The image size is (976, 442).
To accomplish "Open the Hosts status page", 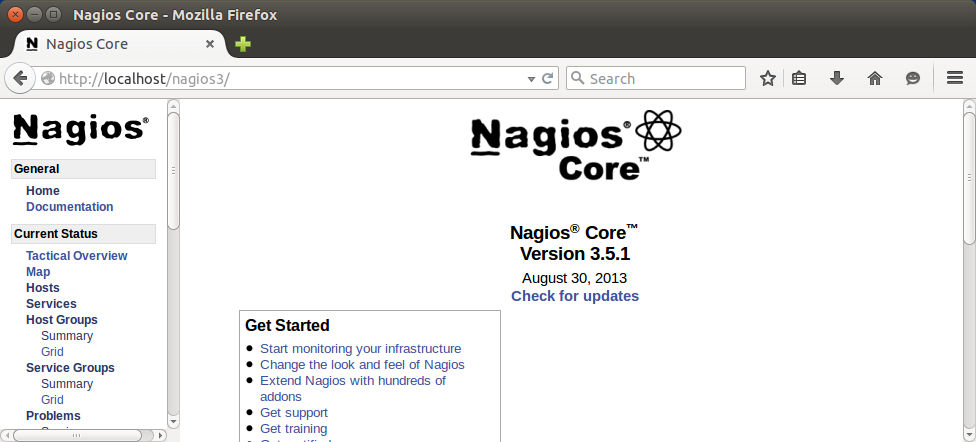I will coord(43,288).
